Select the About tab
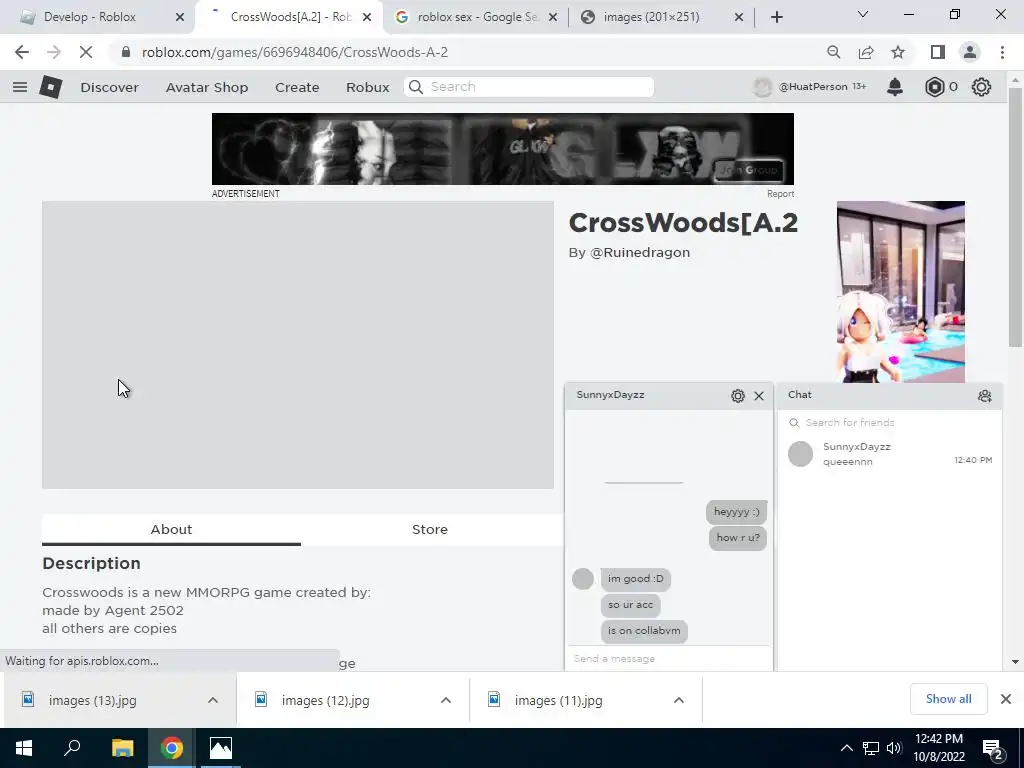 tap(171, 530)
